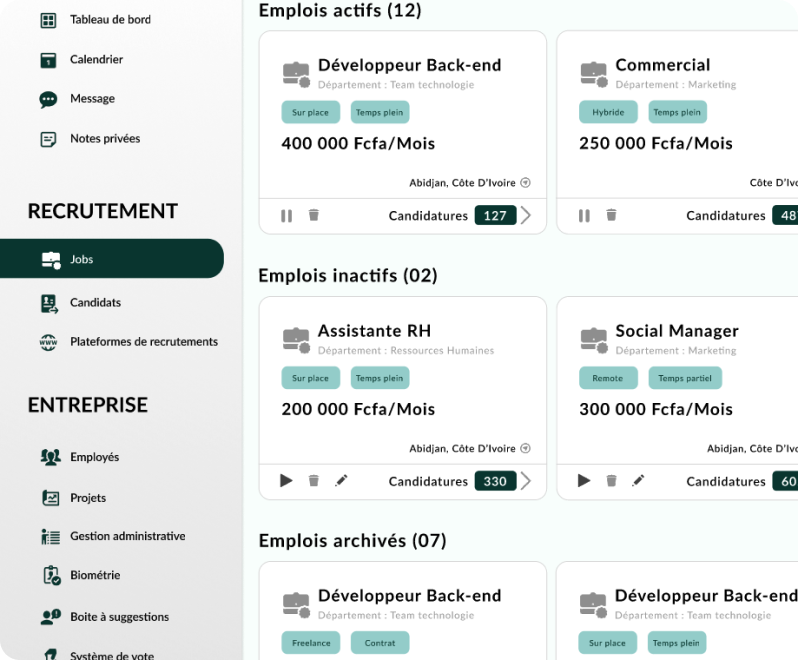Click Sur place tag on Assistante RH

tap(310, 378)
